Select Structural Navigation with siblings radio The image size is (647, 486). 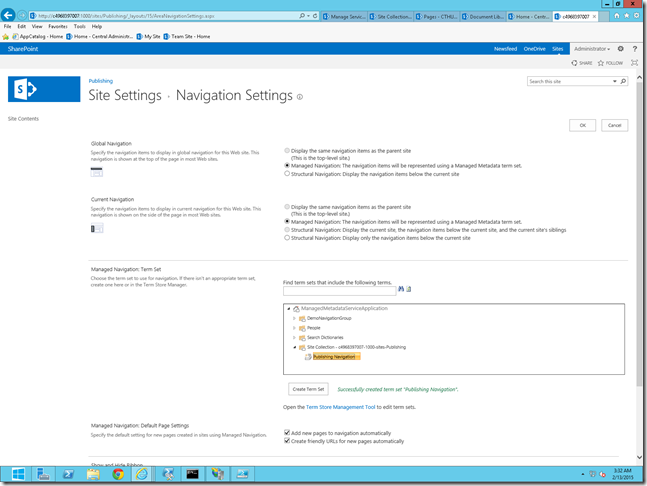pyautogui.click(x=287, y=230)
